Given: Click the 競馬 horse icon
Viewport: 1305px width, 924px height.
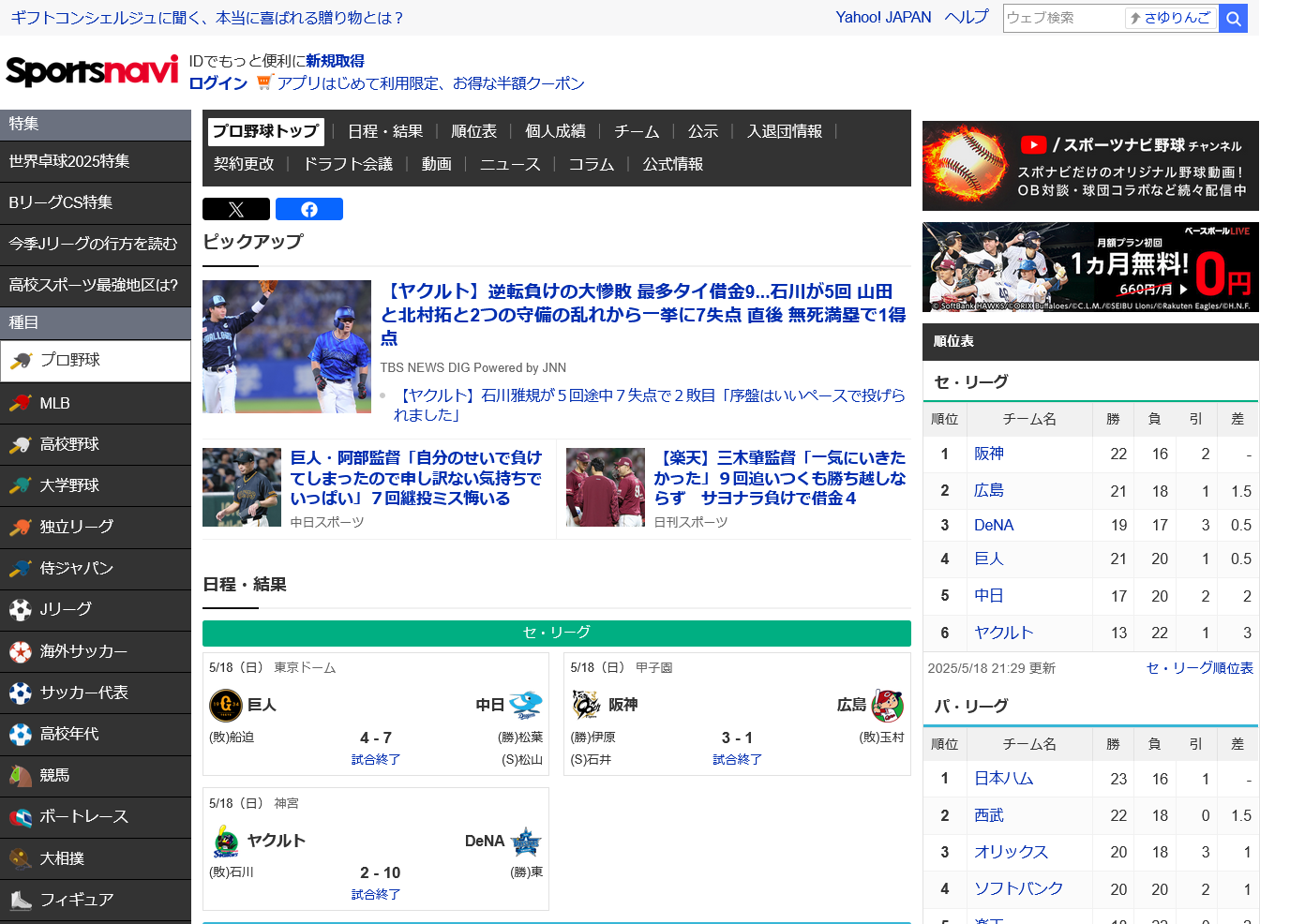Looking at the screenshot, I should coord(21,775).
